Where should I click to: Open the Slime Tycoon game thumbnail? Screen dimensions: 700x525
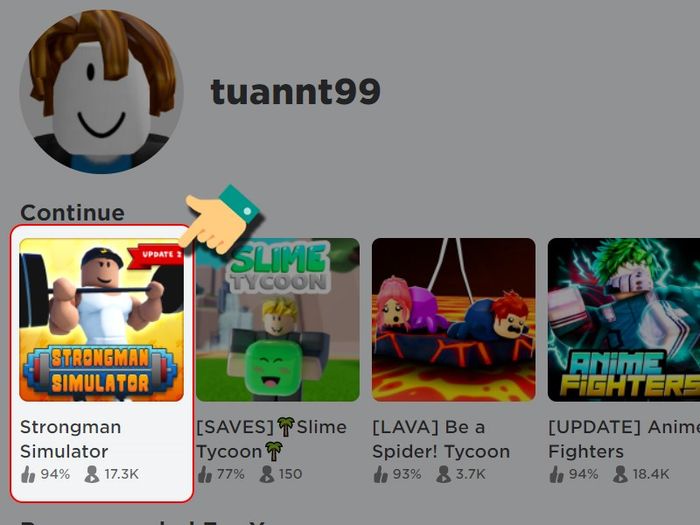click(x=278, y=320)
